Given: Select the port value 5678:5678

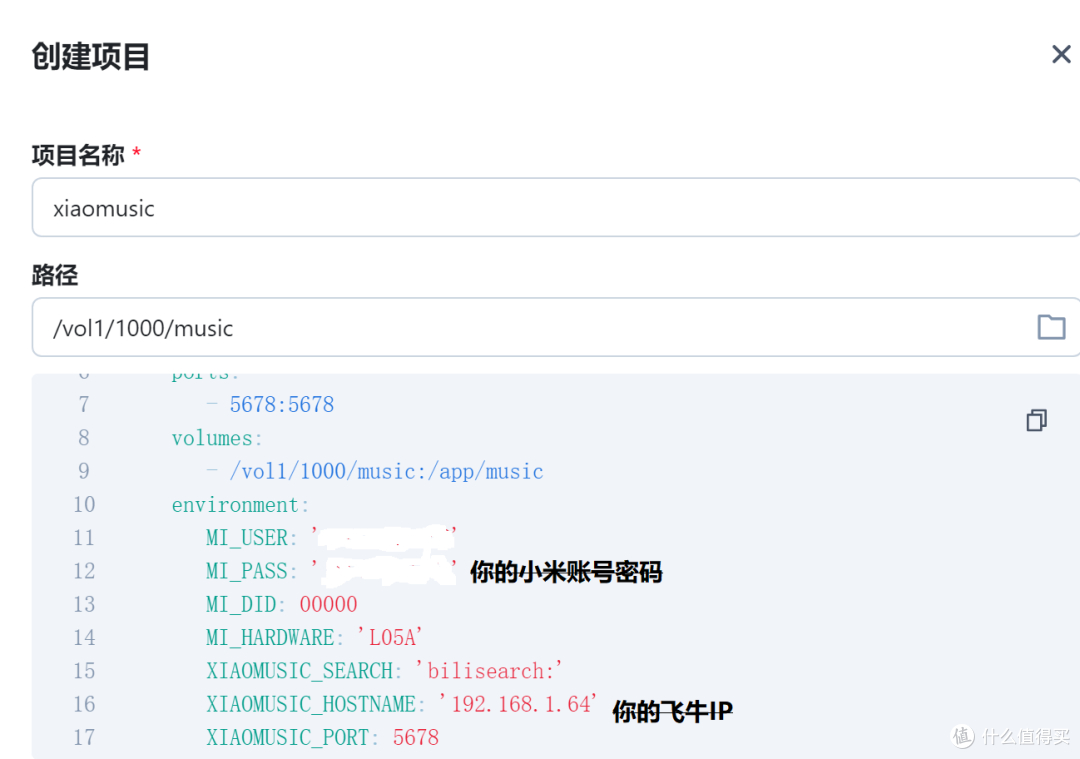Looking at the screenshot, I should pyautogui.click(x=282, y=404).
